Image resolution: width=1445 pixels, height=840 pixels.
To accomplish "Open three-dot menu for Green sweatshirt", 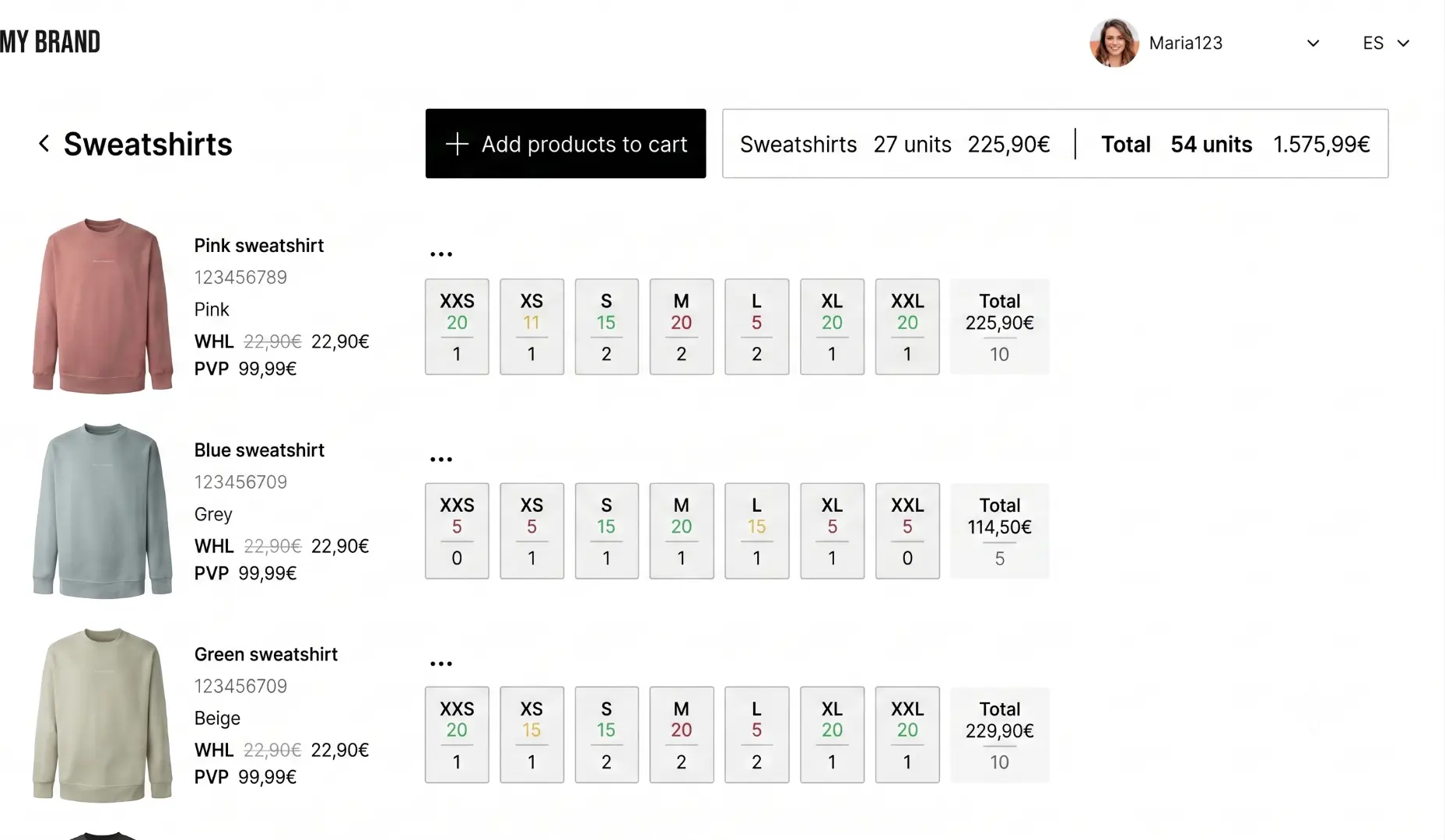I will tap(441, 664).
